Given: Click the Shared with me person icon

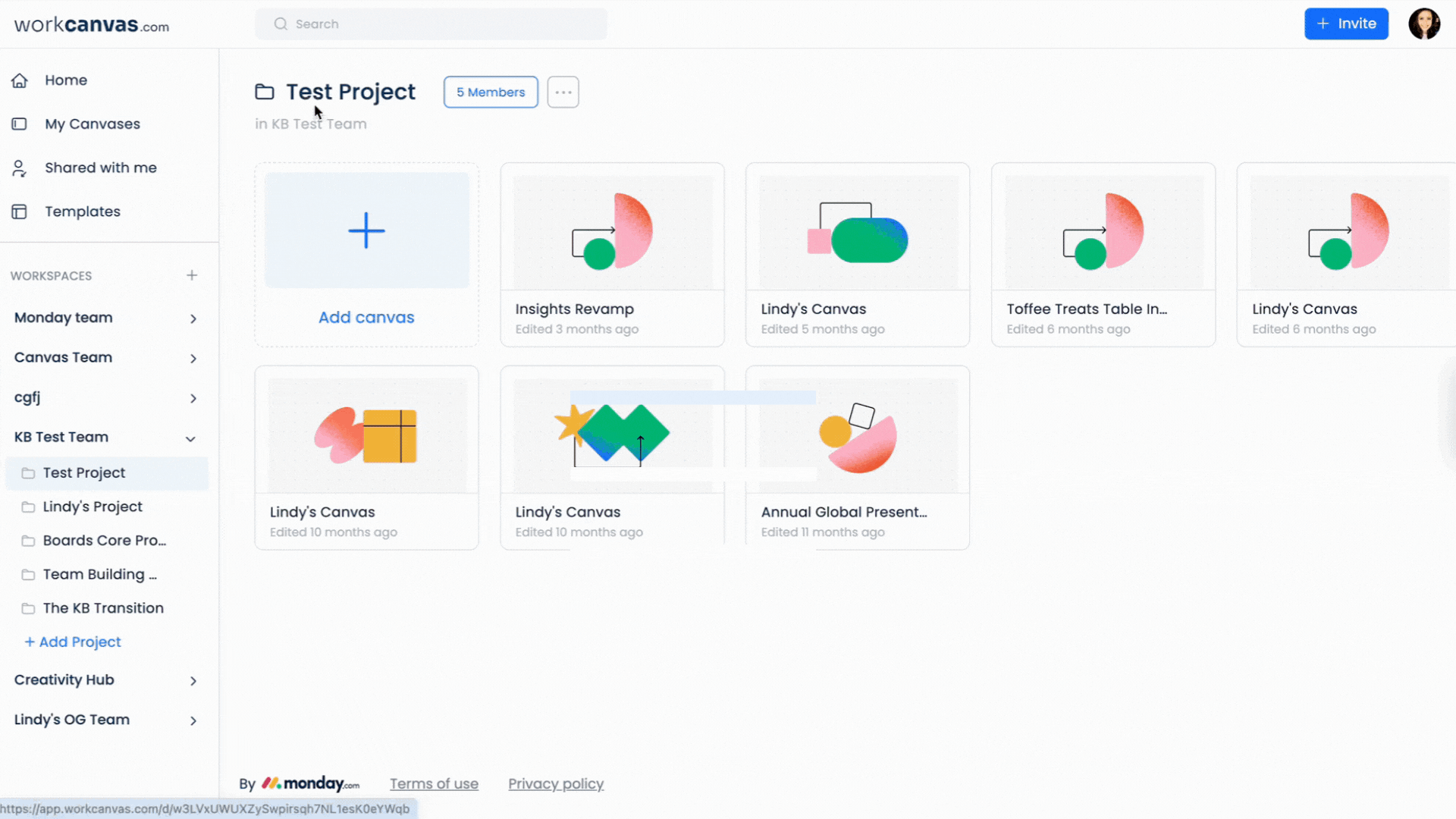Looking at the screenshot, I should pos(20,168).
